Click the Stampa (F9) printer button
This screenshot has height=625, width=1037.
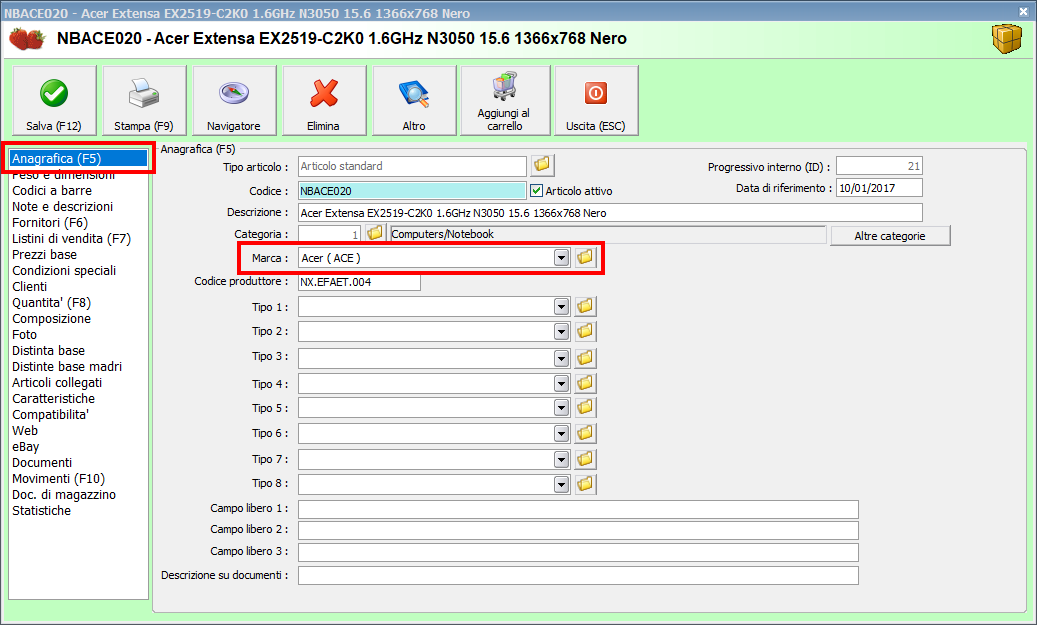click(144, 101)
